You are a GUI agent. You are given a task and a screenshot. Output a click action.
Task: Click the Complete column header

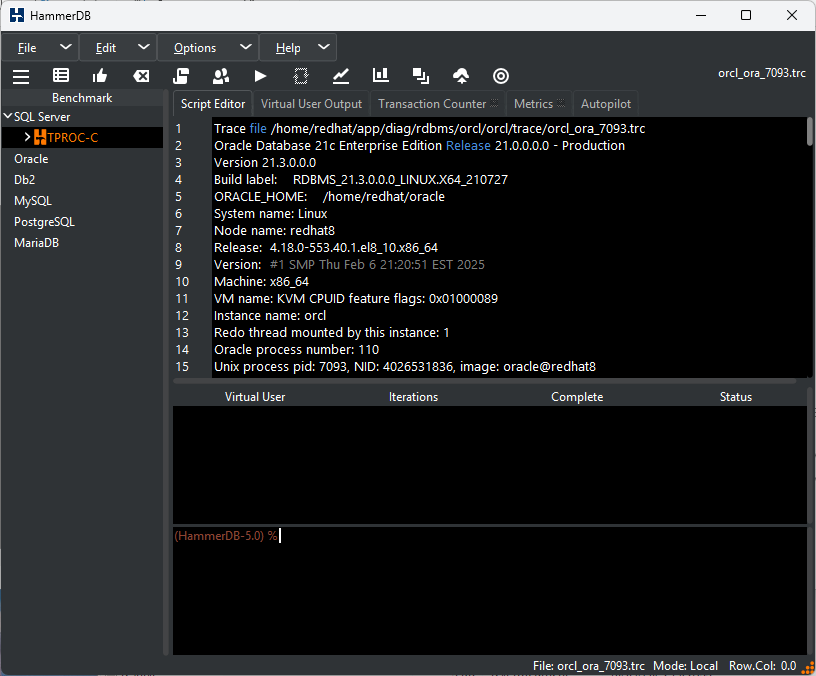pyautogui.click(x=577, y=397)
